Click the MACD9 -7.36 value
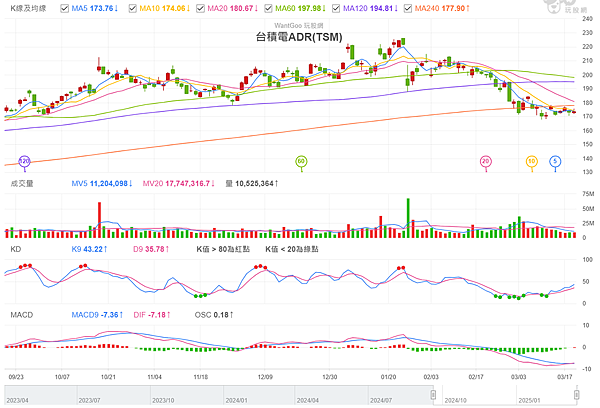This screenshot has width=600, height=408. [x=97, y=315]
